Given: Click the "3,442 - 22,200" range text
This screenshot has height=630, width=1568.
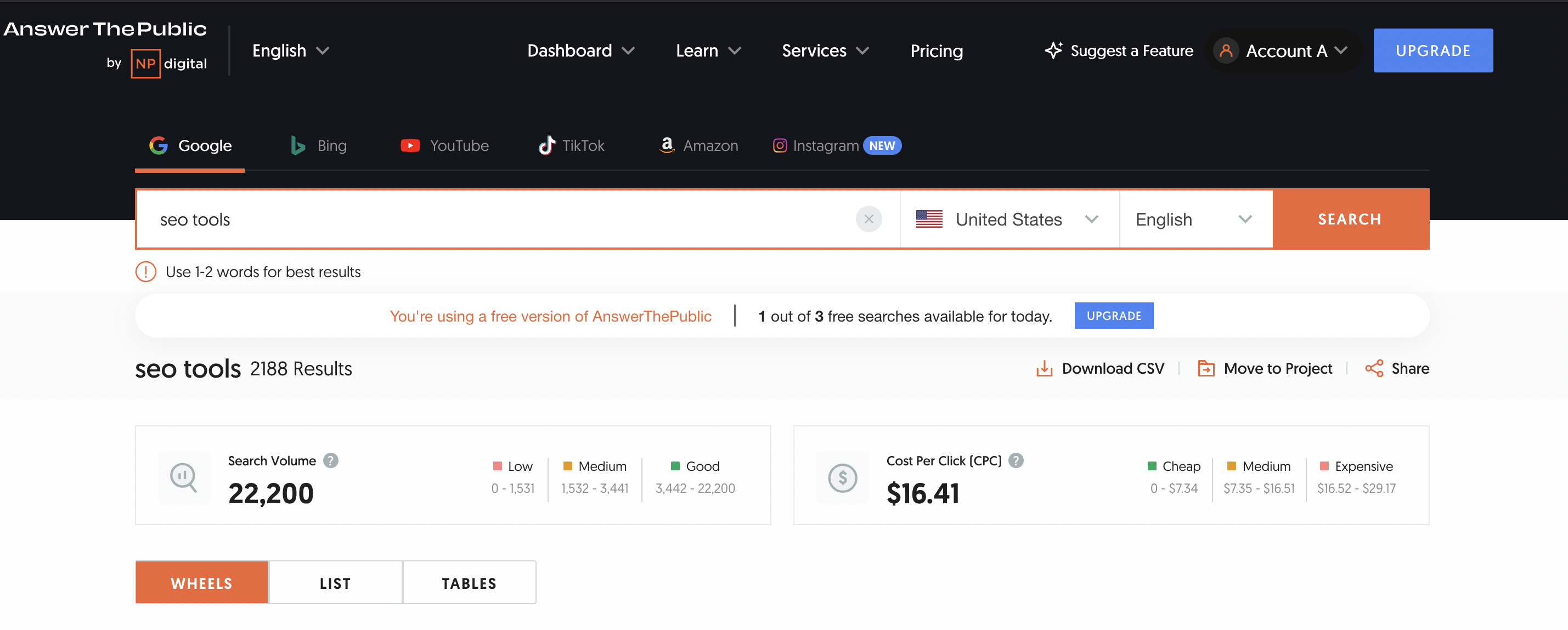Looking at the screenshot, I should coord(695,488).
